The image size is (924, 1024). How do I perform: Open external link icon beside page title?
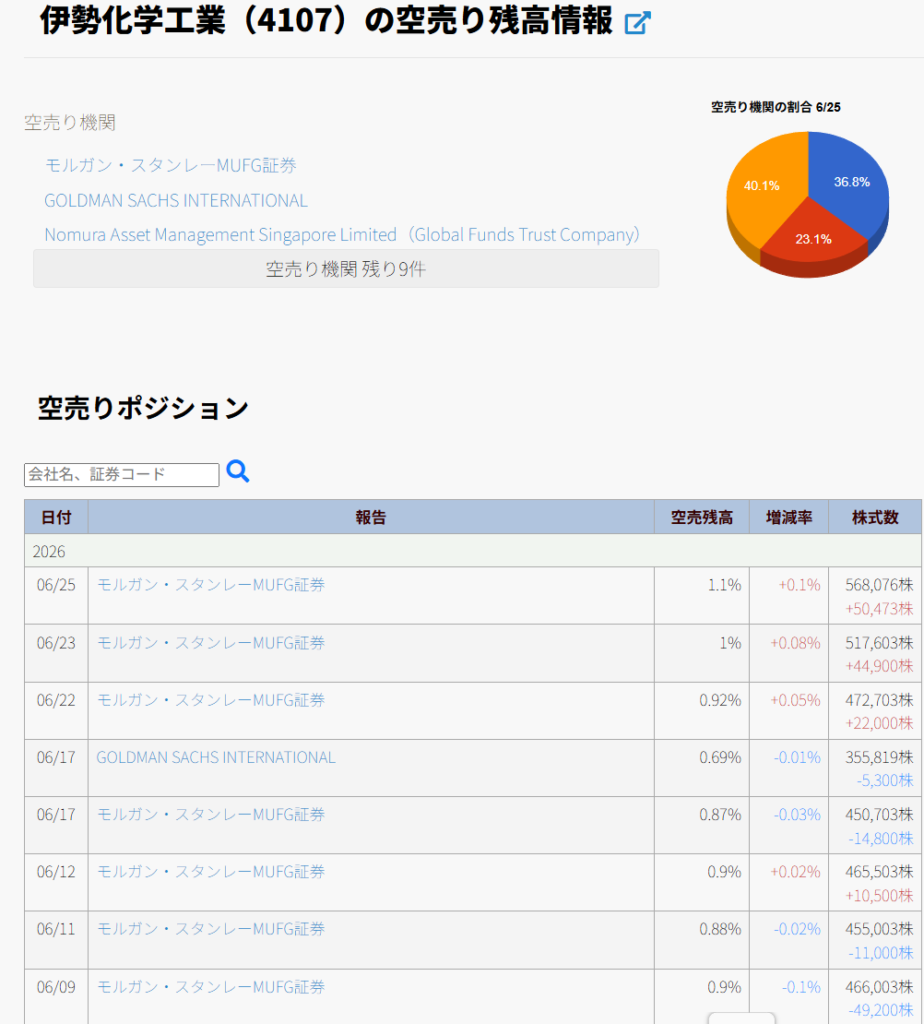pyautogui.click(x=637, y=23)
